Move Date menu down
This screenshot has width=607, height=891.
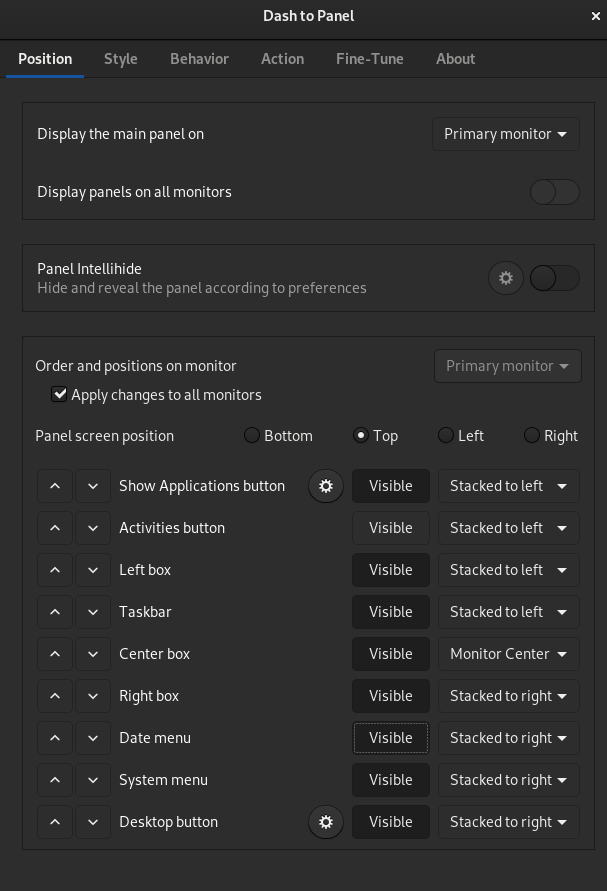[x=93, y=738]
